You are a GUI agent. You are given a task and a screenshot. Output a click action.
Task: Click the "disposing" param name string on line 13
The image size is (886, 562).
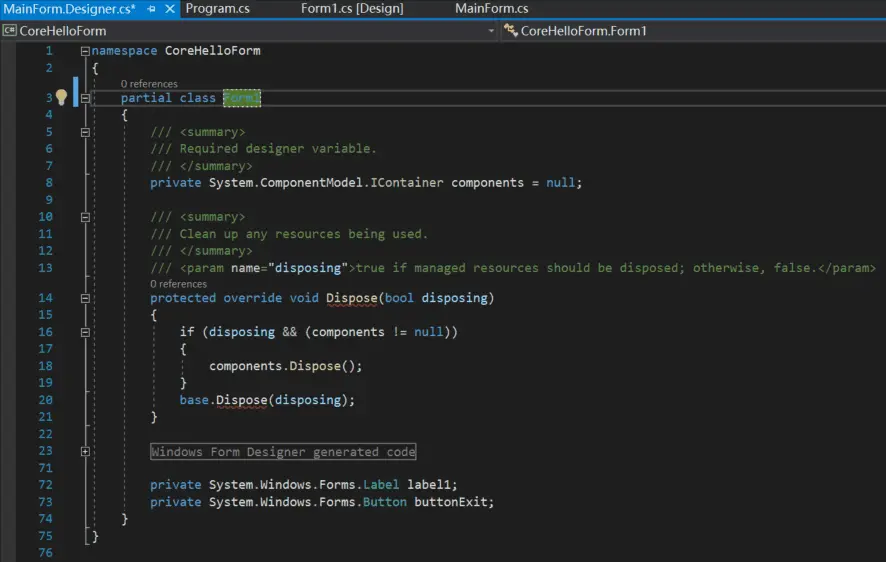(x=308, y=267)
